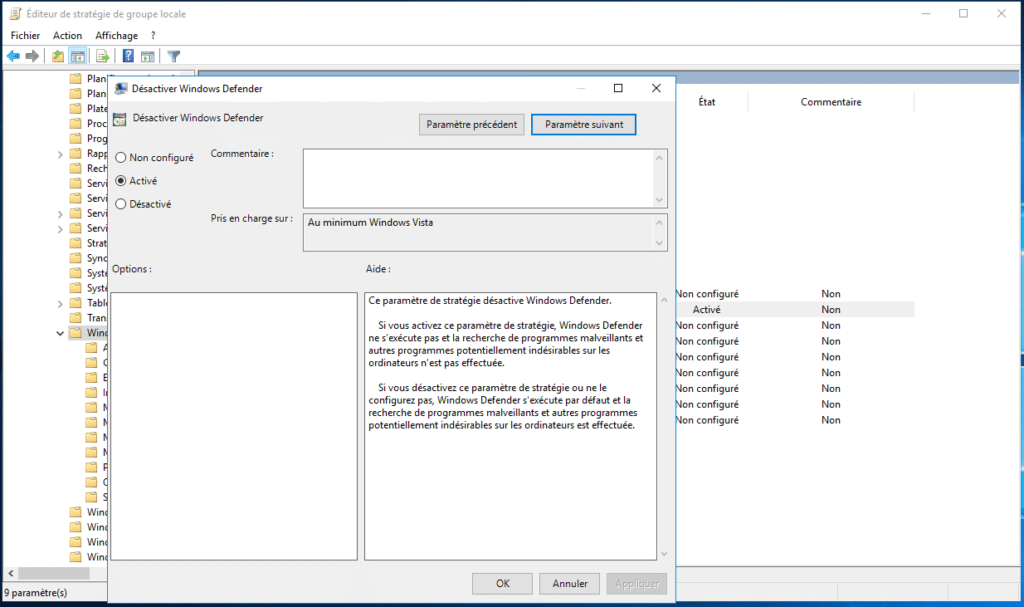The height and width of the screenshot is (607, 1024).
Task: Click the funnel Filter icon
Action: point(174,56)
